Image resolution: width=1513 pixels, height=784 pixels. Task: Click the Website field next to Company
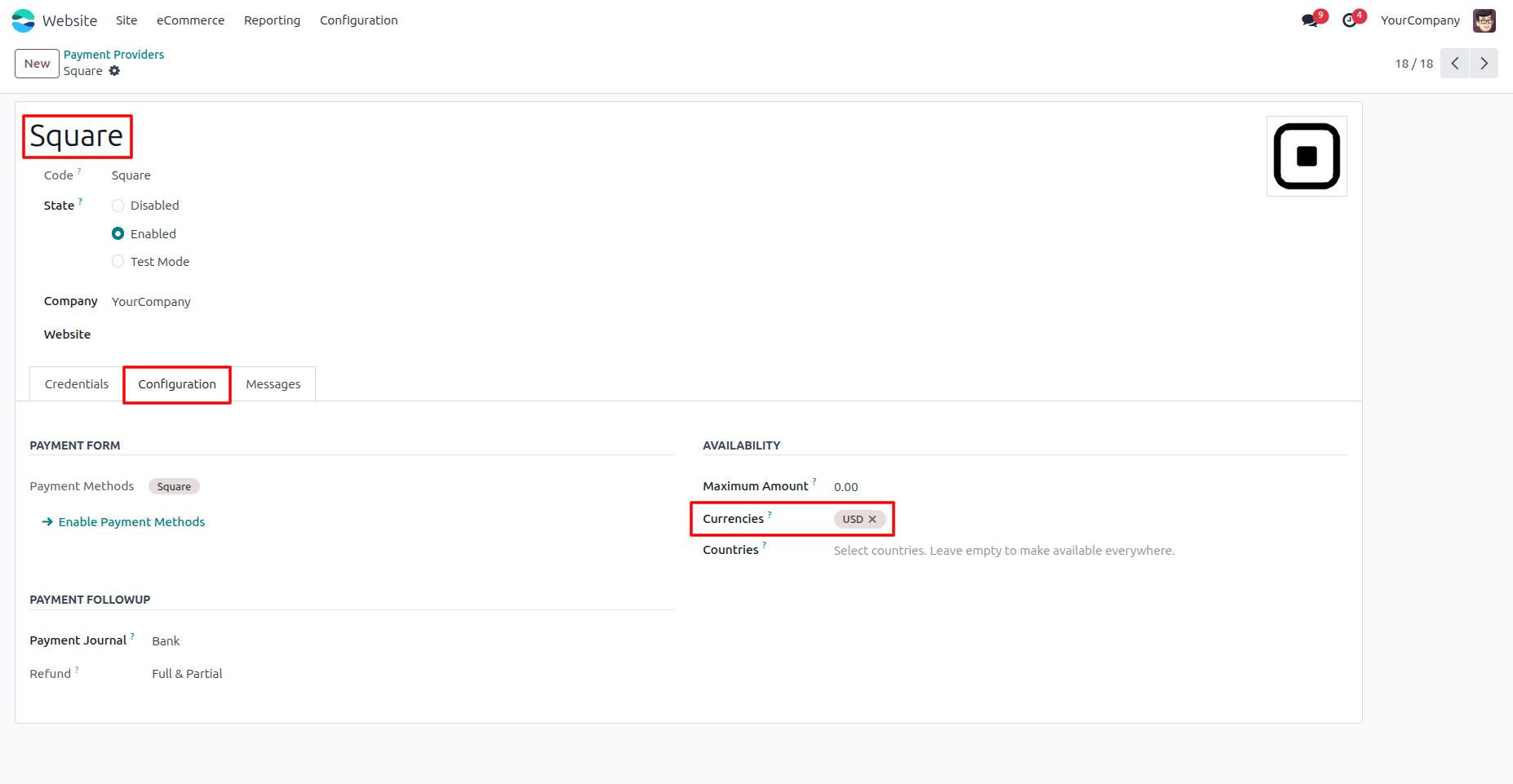click(392, 334)
